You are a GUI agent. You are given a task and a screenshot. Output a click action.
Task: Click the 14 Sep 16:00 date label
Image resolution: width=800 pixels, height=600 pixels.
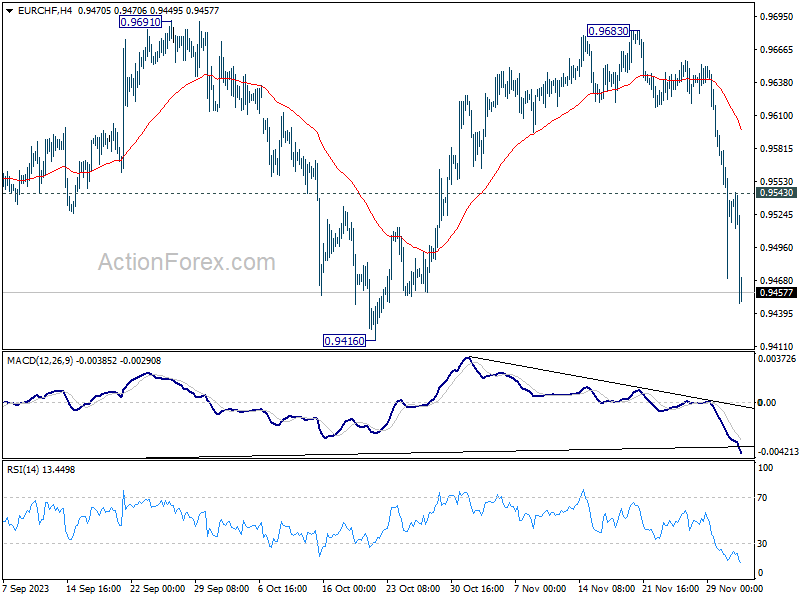[93, 589]
